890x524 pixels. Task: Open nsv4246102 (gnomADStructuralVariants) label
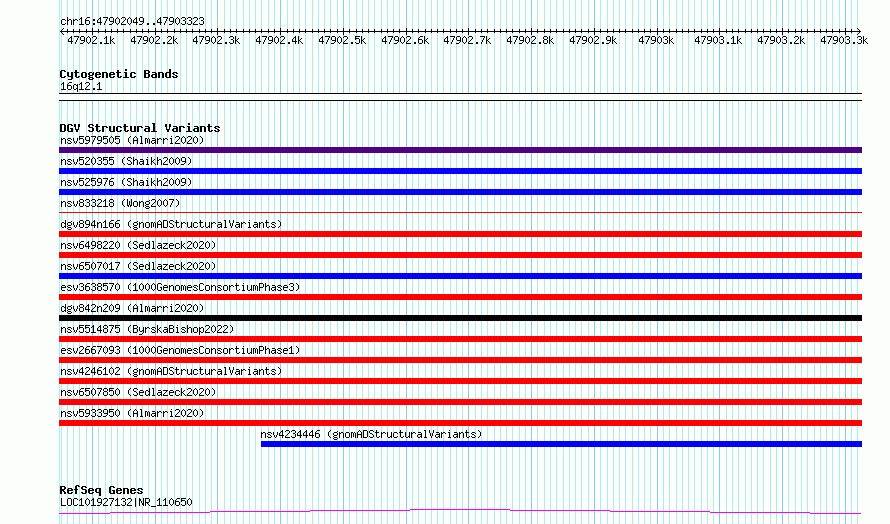click(171, 371)
